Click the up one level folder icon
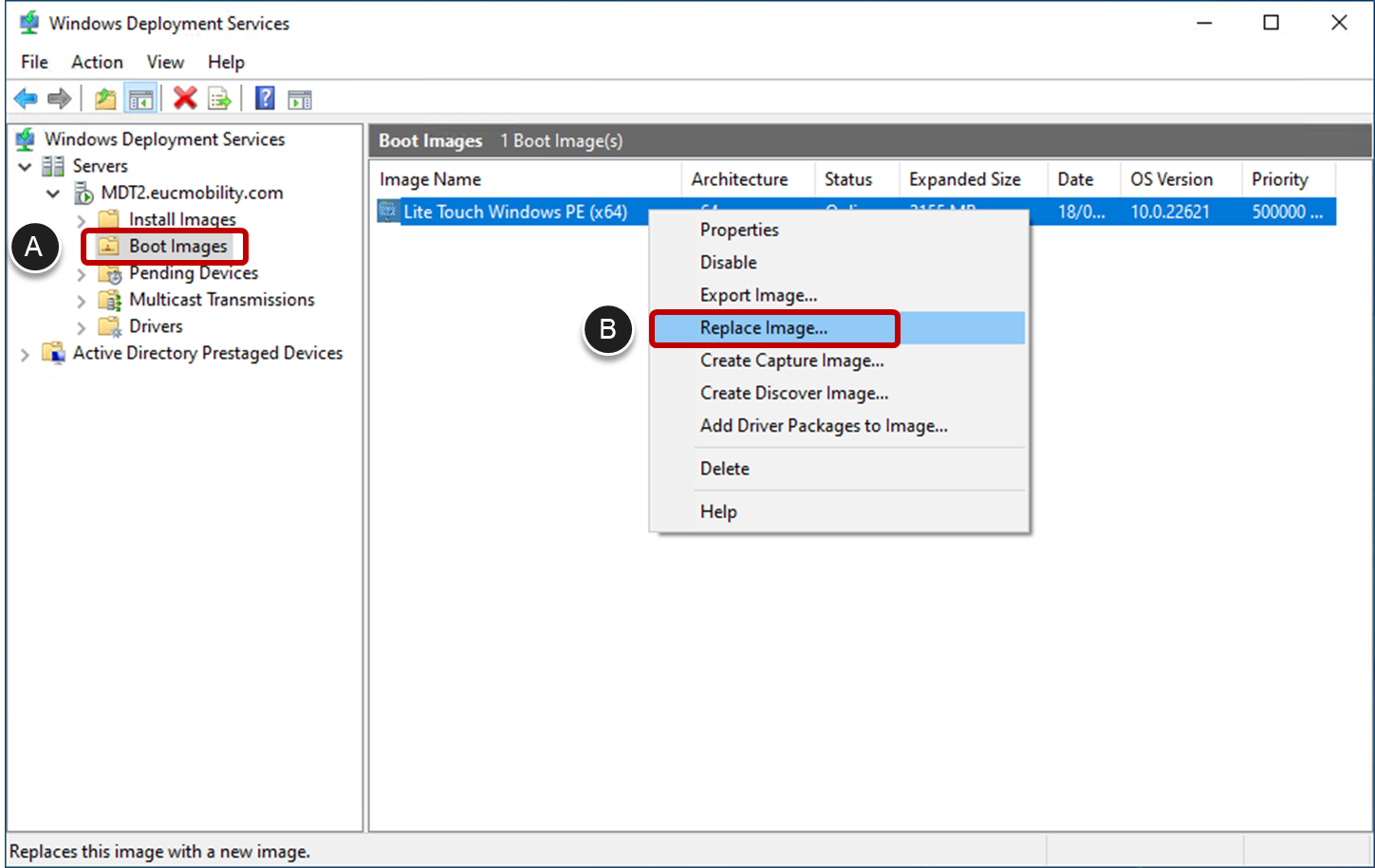 point(104,98)
